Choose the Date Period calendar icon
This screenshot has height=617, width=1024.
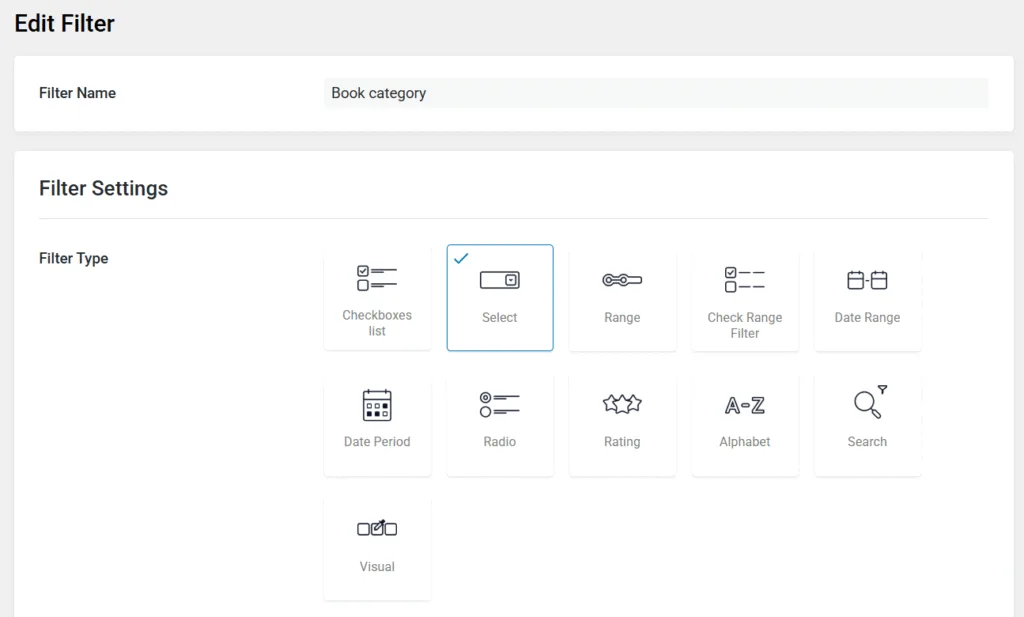pos(377,404)
